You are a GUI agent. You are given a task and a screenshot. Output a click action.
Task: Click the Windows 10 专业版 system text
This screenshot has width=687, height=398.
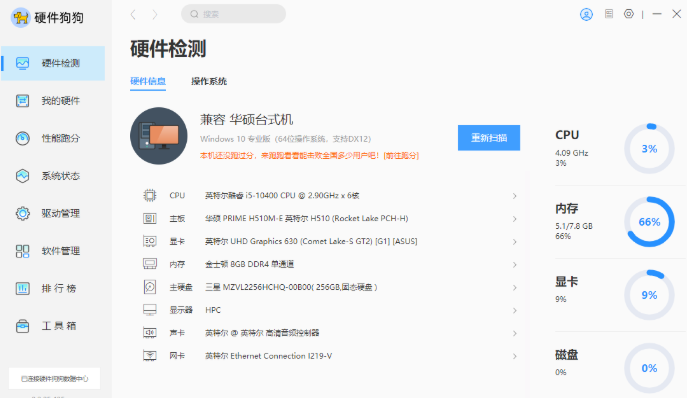click(x=285, y=139)
